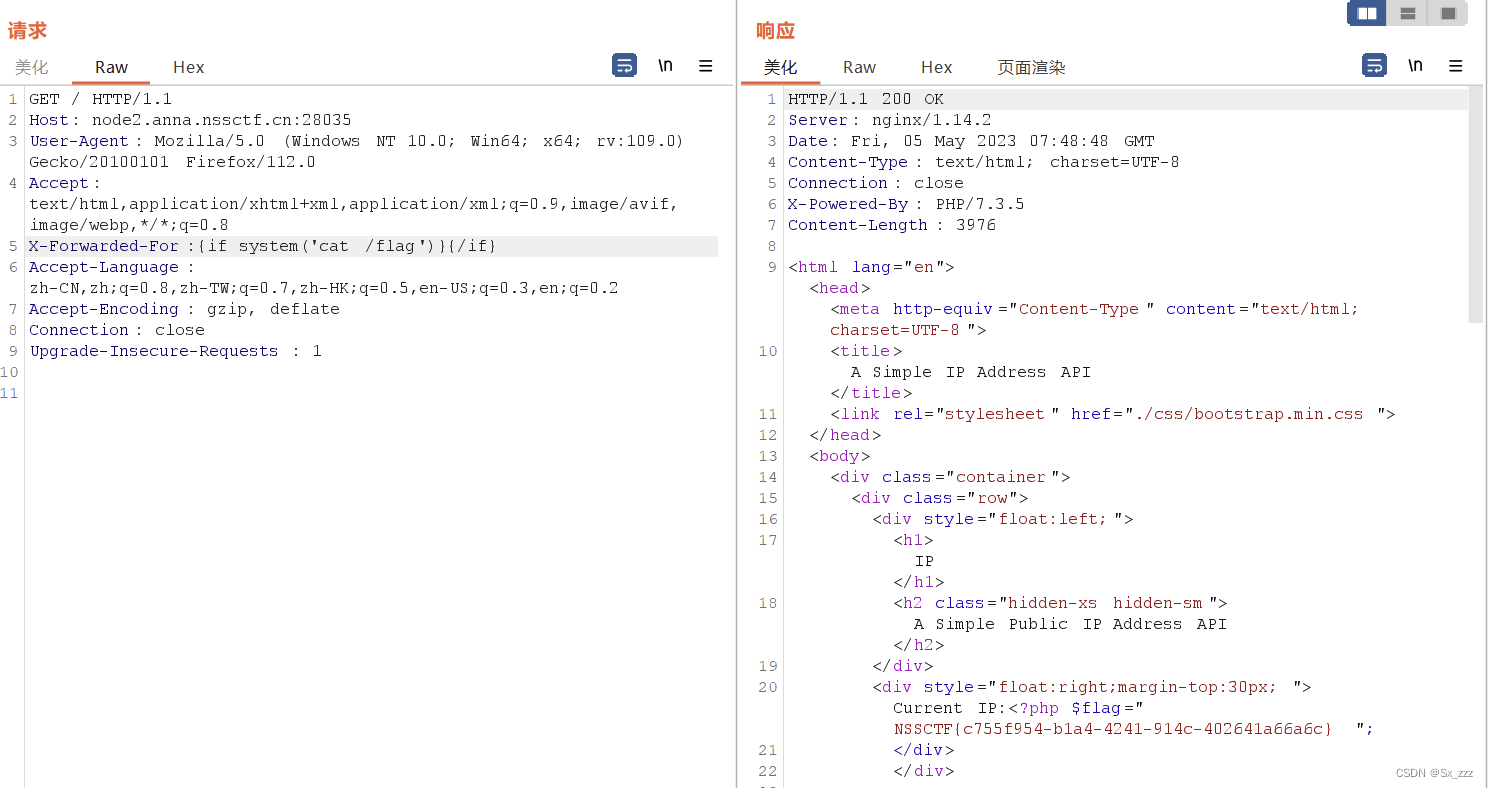
Task: Click the HTTP/1.1 200 OK status line
Action: click(x=866, y=99)
